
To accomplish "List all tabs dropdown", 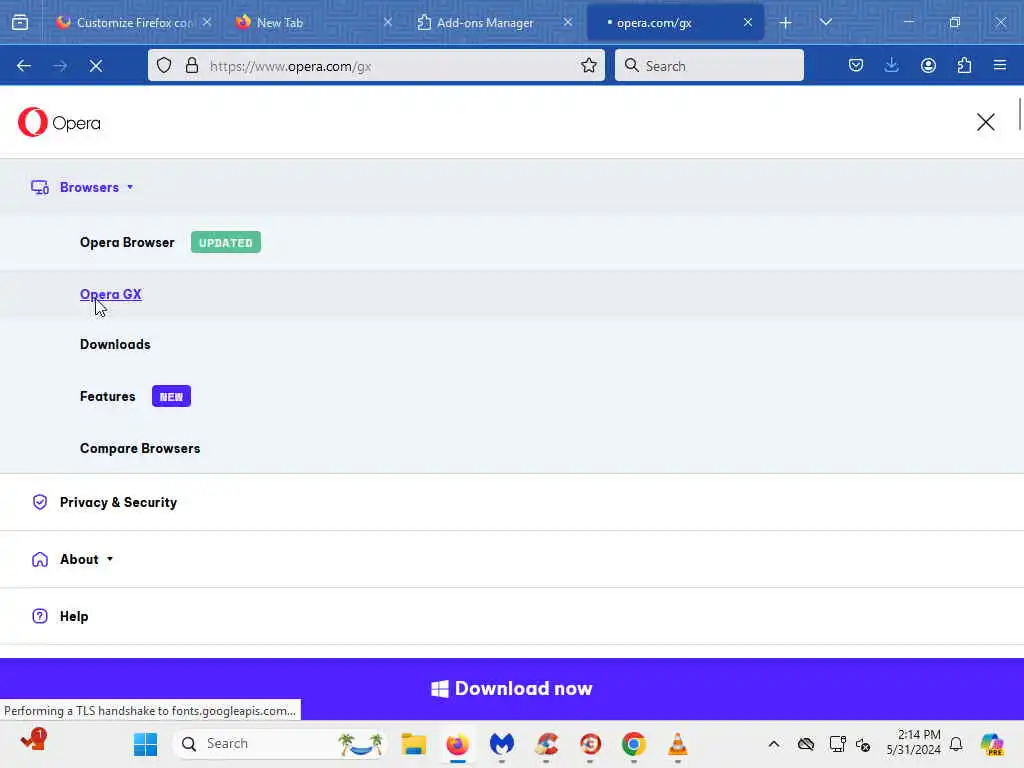I will (x=825, y=22).
